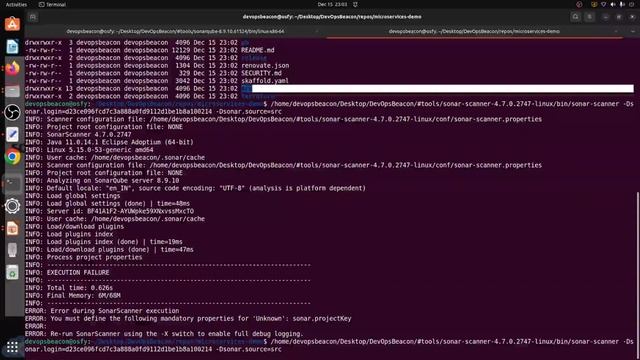
Task: Click on renovate.json in the listing
Action: pos(265,66)
